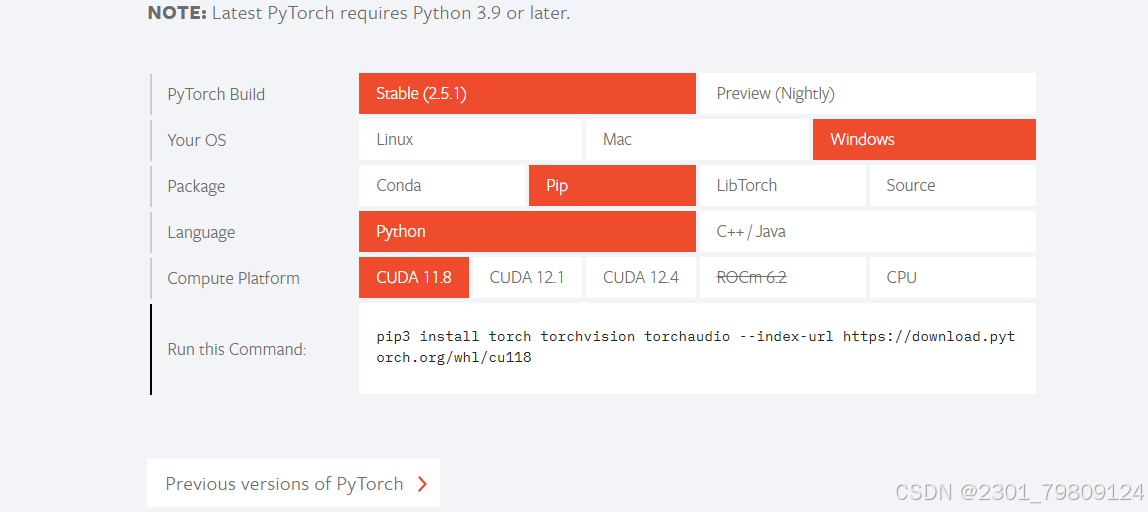The width and height of the screenshot is (1148, 512).
Task: Select CUDA 11.8 compute platform
Action: point(414,278)
